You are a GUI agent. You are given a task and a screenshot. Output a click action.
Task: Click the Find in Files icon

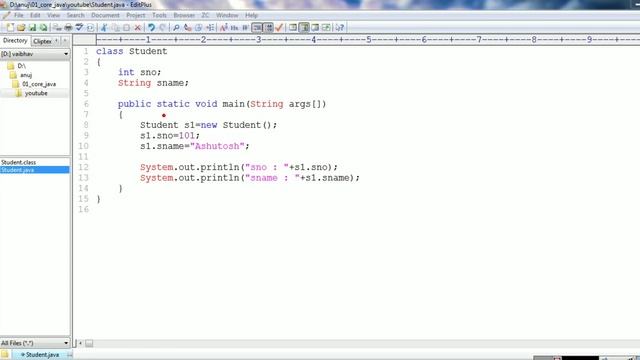click(x=198, y=27)
